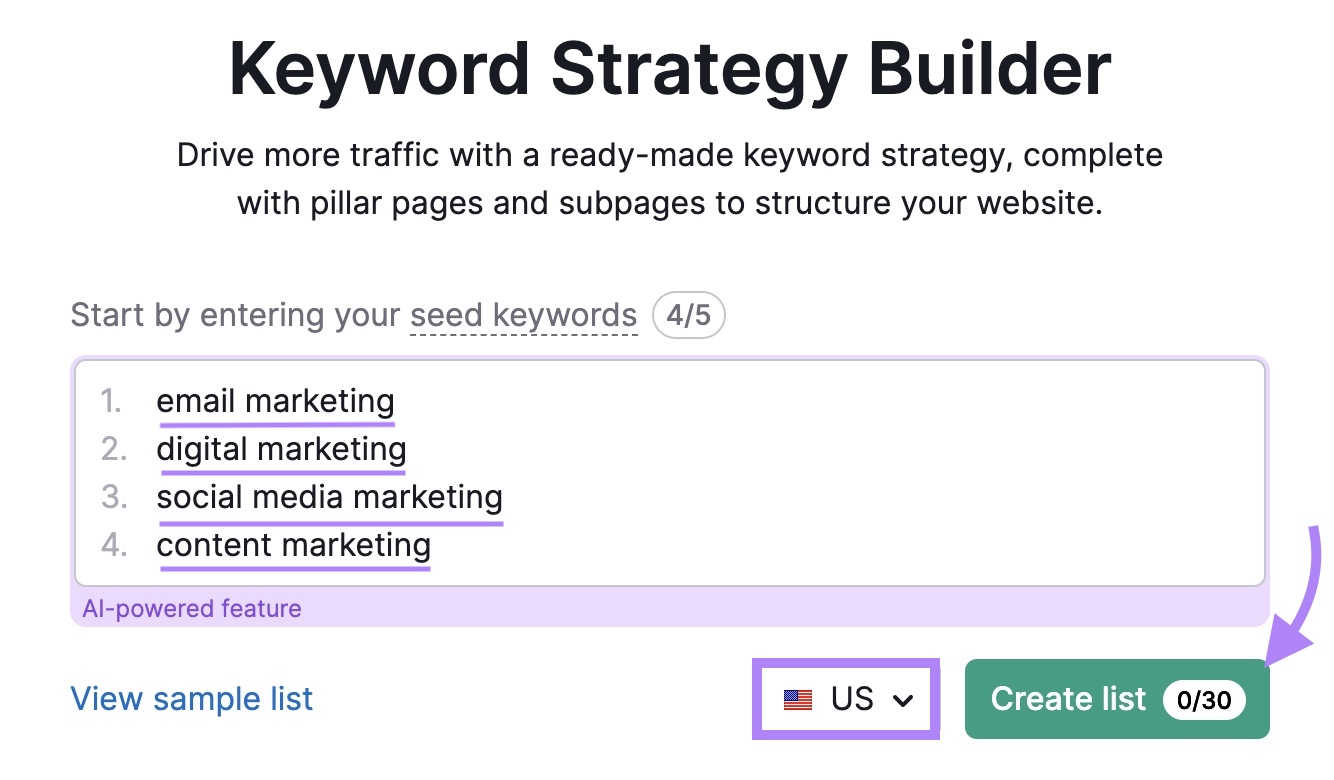Select the content marketing keyword entry

click(293, 545)
